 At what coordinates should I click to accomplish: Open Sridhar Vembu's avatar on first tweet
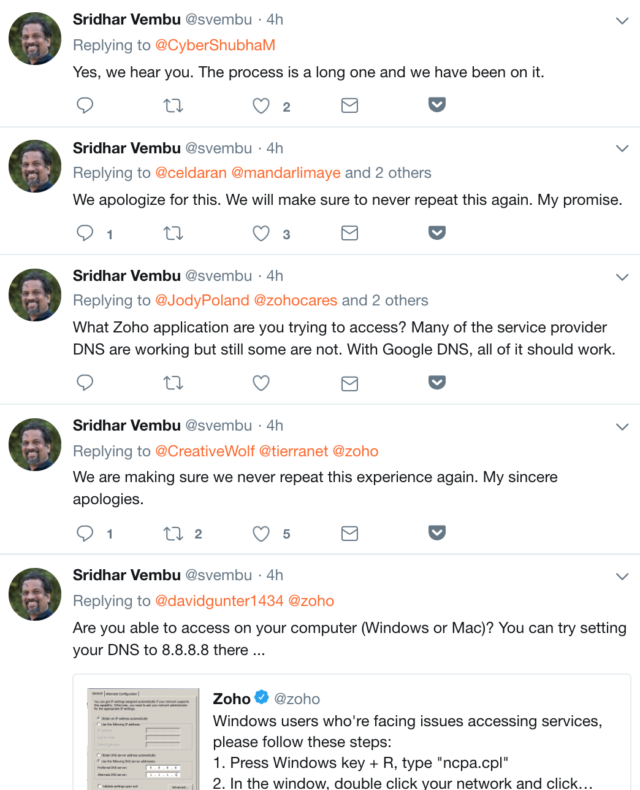point(36,39)
